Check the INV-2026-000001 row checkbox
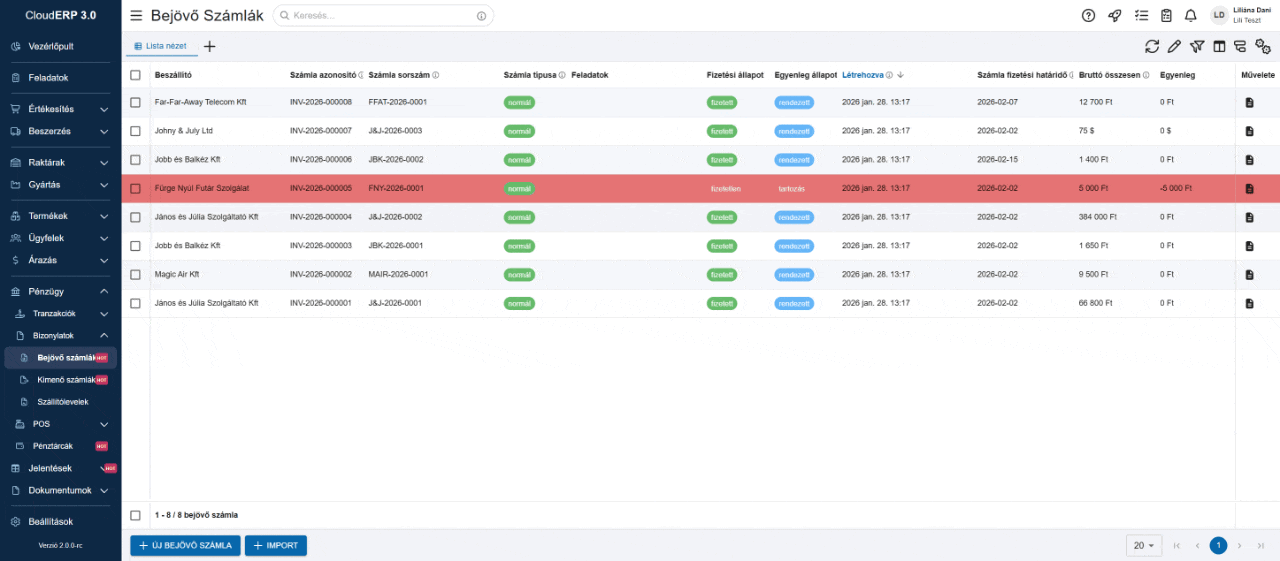This screenshot has height=561, width=1280. pos(135,303)
